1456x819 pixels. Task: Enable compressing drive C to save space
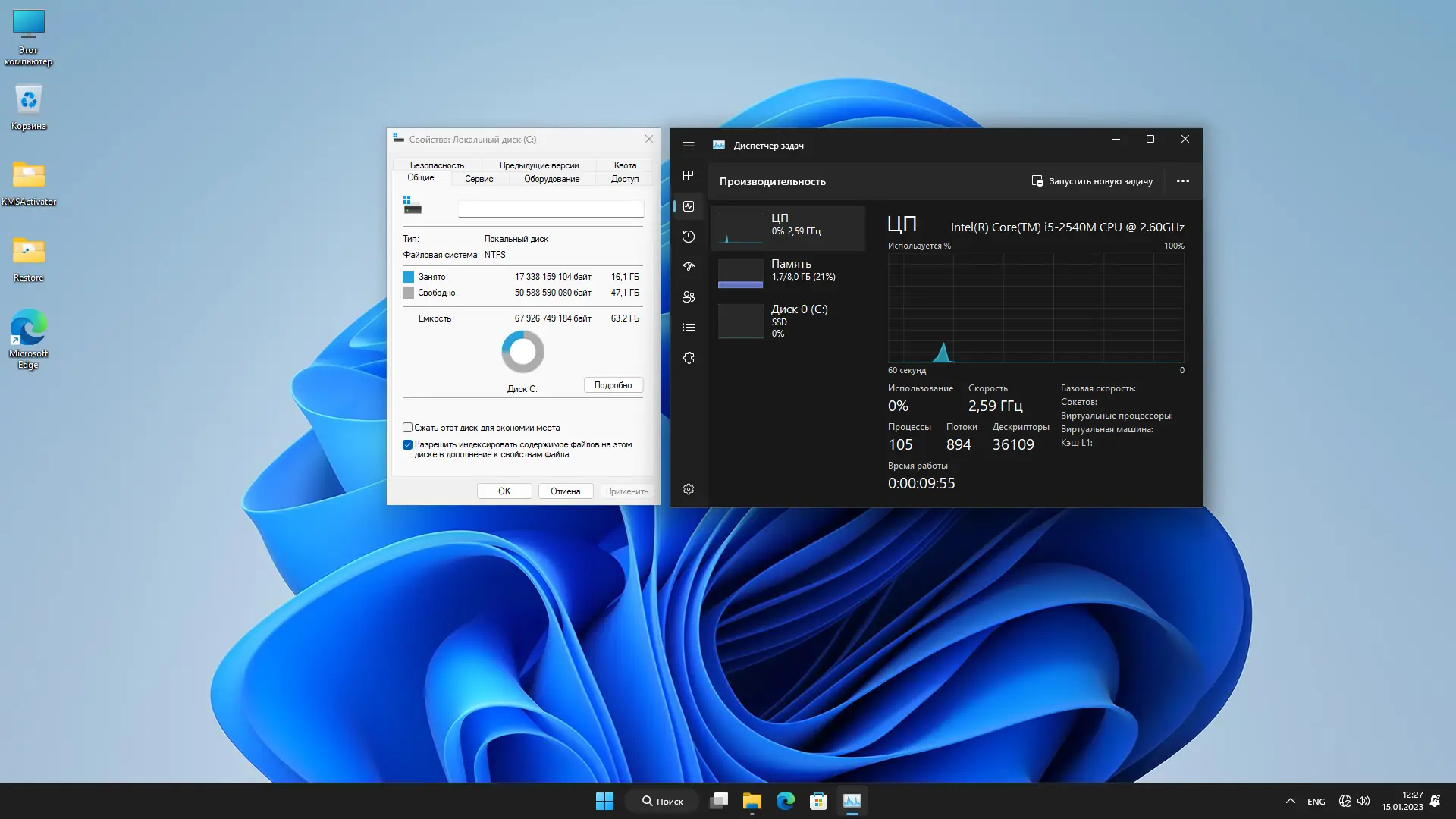click(x=407, y=427)
